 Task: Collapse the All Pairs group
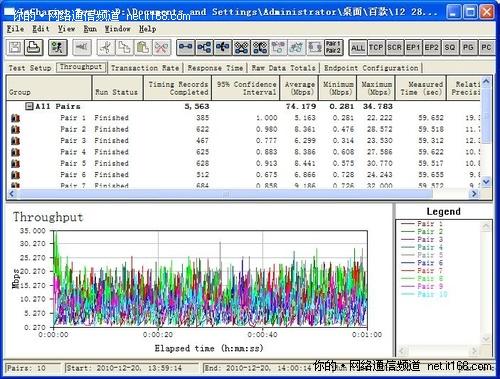coord(30,106)
